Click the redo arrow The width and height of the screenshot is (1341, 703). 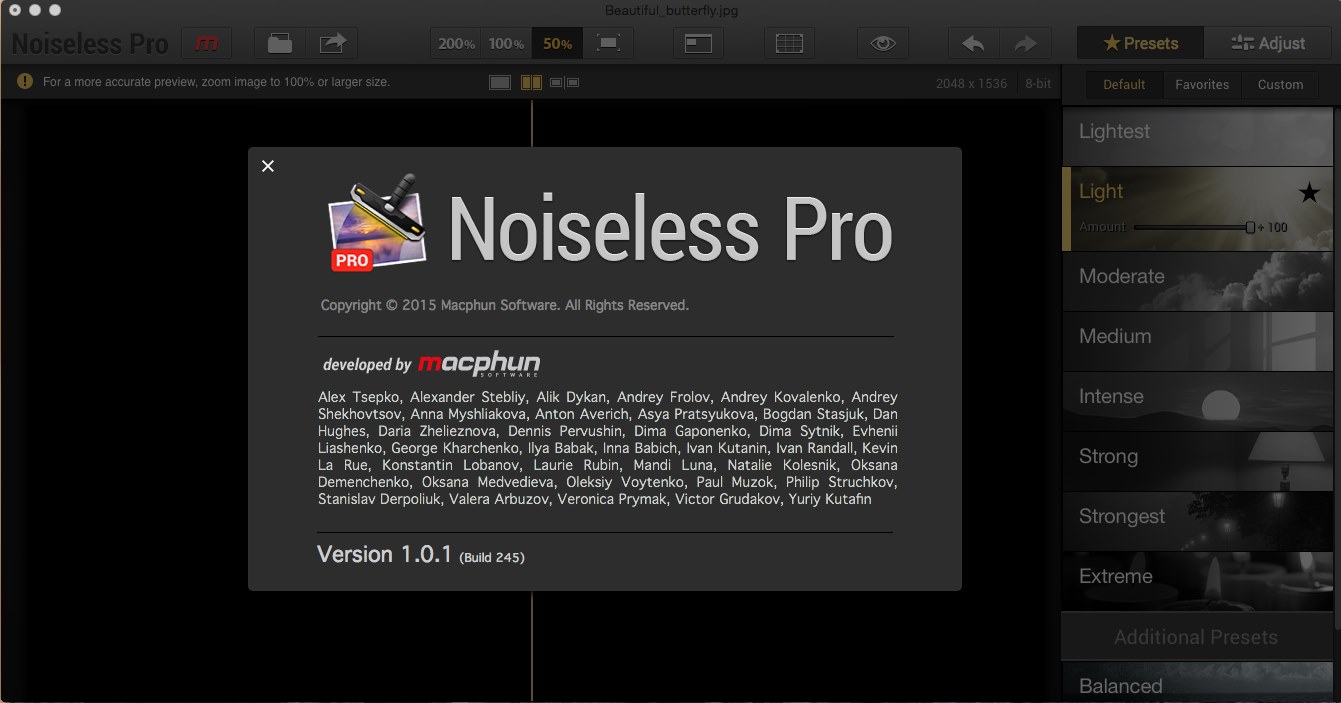click(x=1024, y=43)
